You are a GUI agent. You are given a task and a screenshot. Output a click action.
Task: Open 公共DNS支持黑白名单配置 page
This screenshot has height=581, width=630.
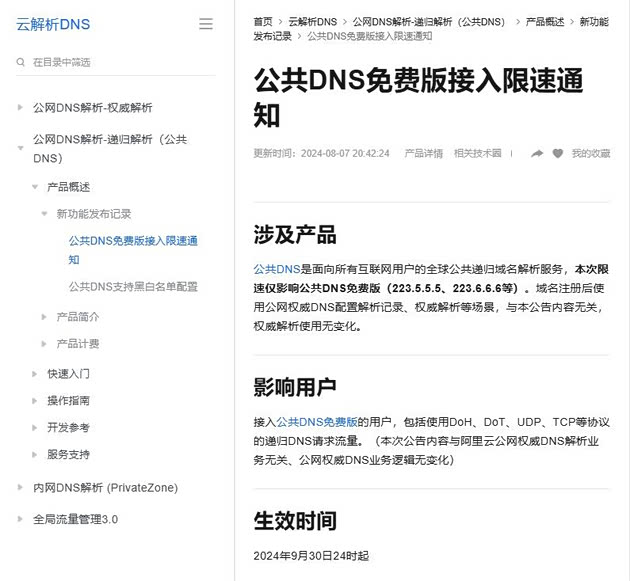tap(133, 287)
